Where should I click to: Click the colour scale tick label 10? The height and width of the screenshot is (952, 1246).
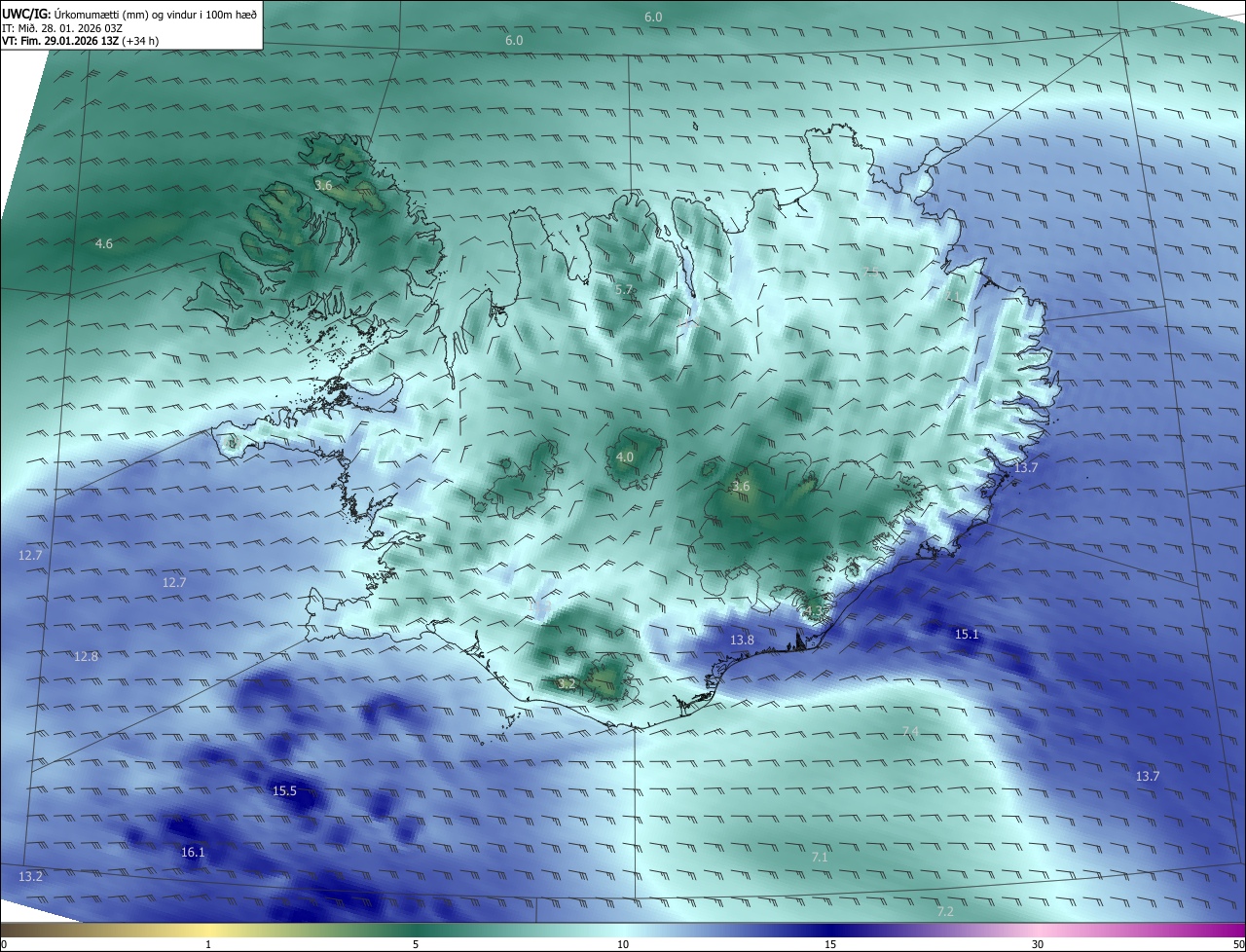point(623,944)
